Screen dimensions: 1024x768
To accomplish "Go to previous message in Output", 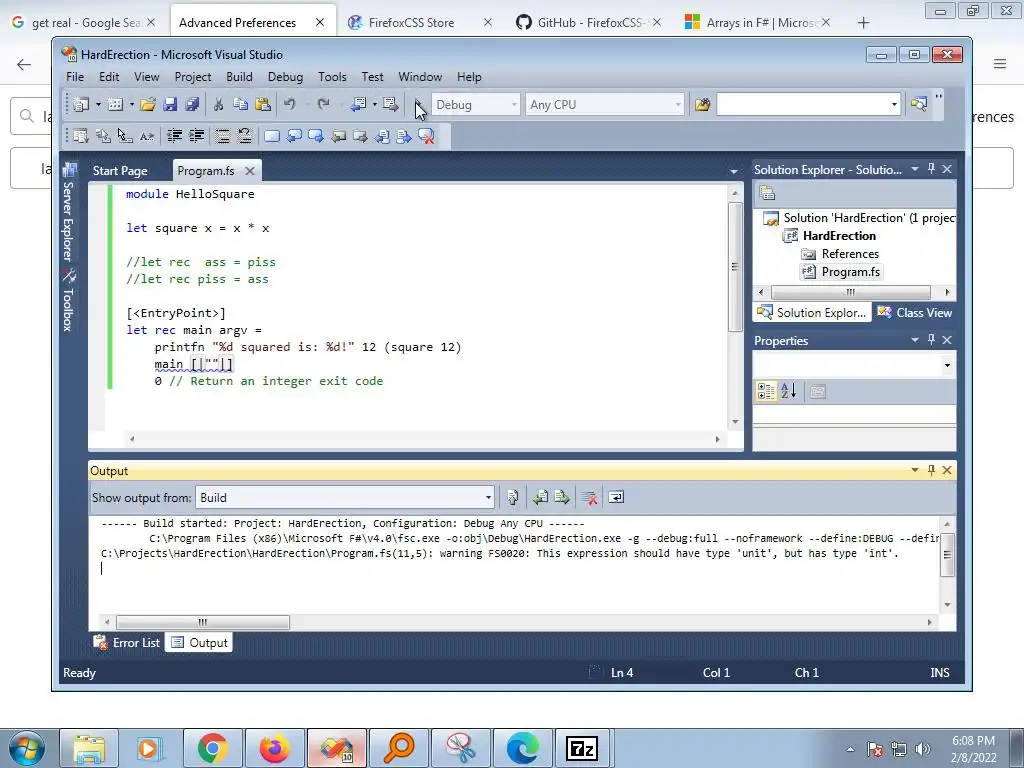I will (540, 498).
